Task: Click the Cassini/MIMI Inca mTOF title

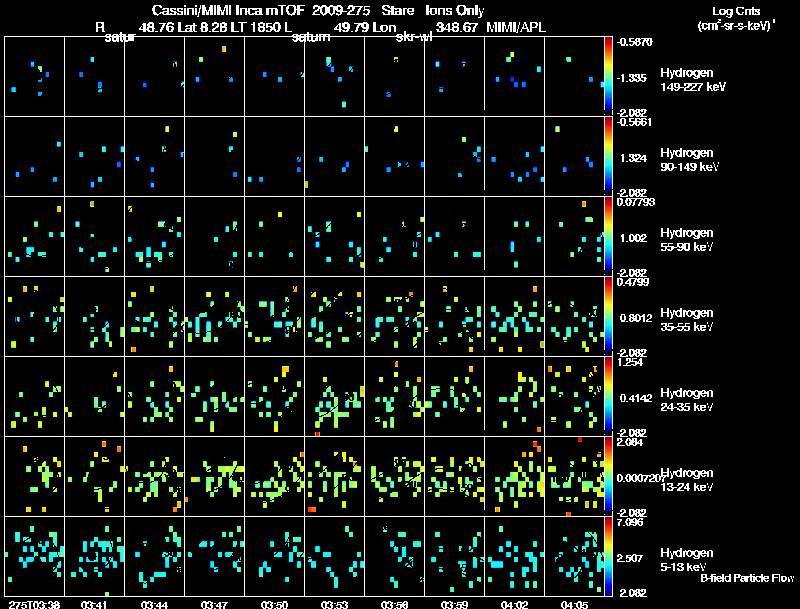Action: pos(228,10)
